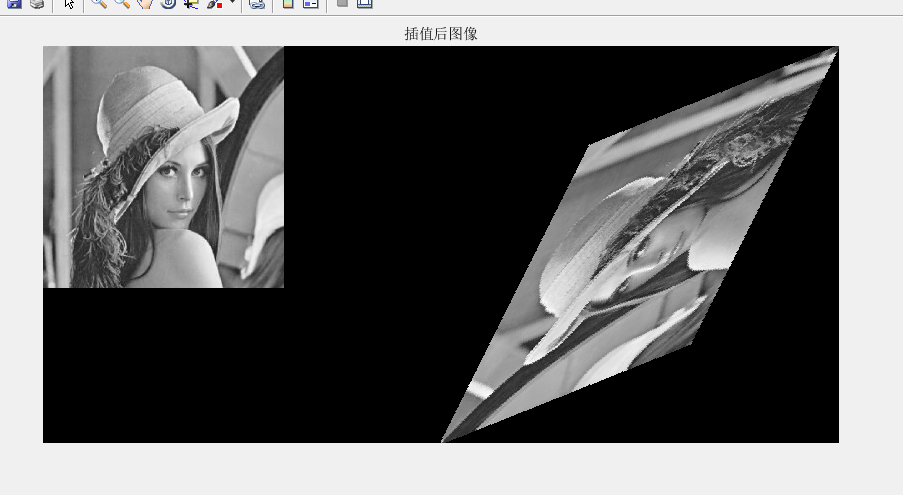
Task: Click the plot title 插值后图像
Action: (x=441, y=34)
